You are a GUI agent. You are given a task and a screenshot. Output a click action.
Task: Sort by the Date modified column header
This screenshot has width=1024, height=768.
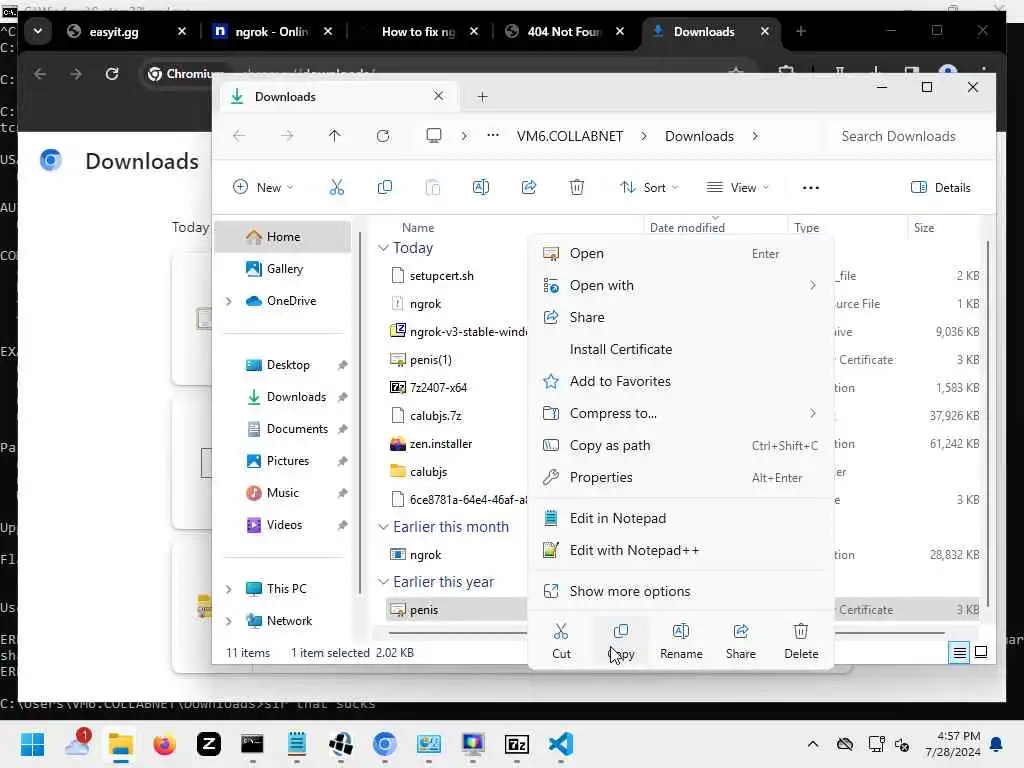click(x=687, y=228)
